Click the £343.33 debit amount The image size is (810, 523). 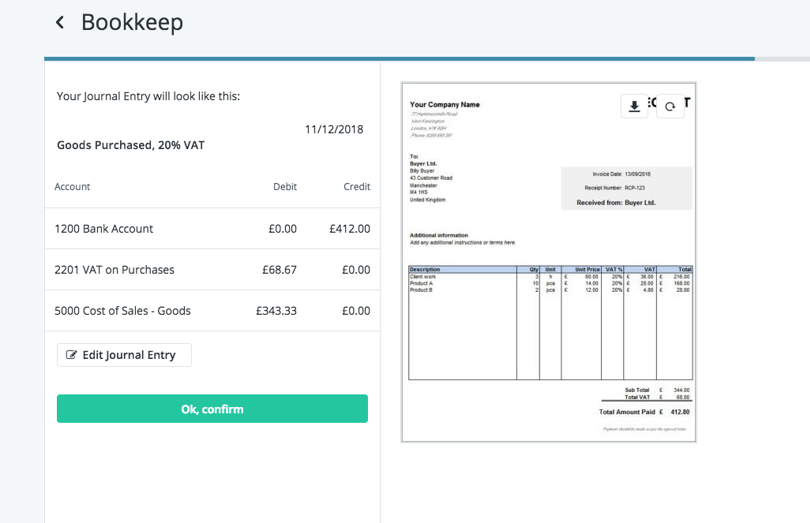pyautogui.click(x=276, y=311)
